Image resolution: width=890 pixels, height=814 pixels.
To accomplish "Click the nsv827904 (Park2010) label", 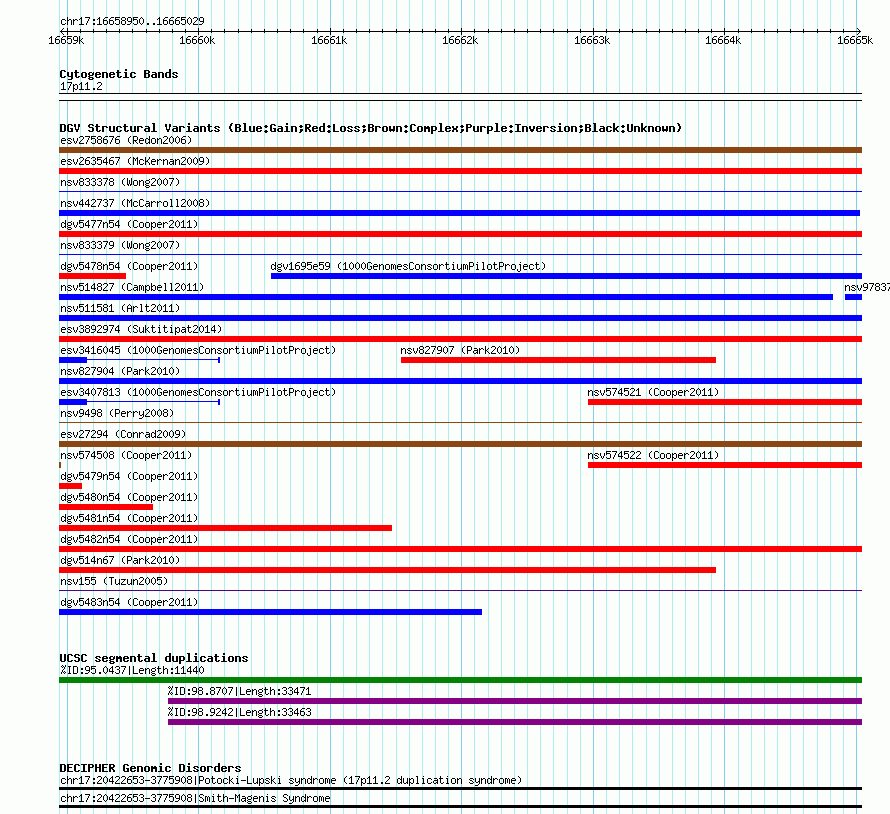I will click(x=120, y=371).
